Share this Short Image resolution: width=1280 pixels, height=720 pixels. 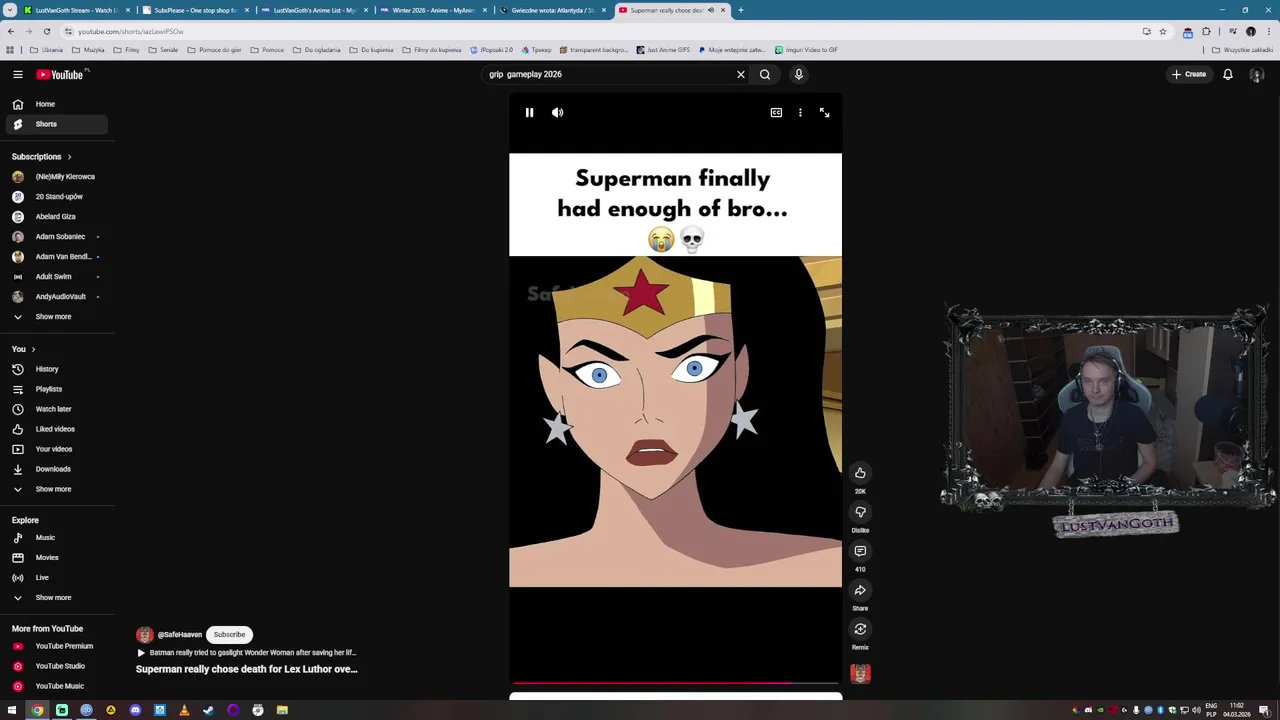coord(860,590)
